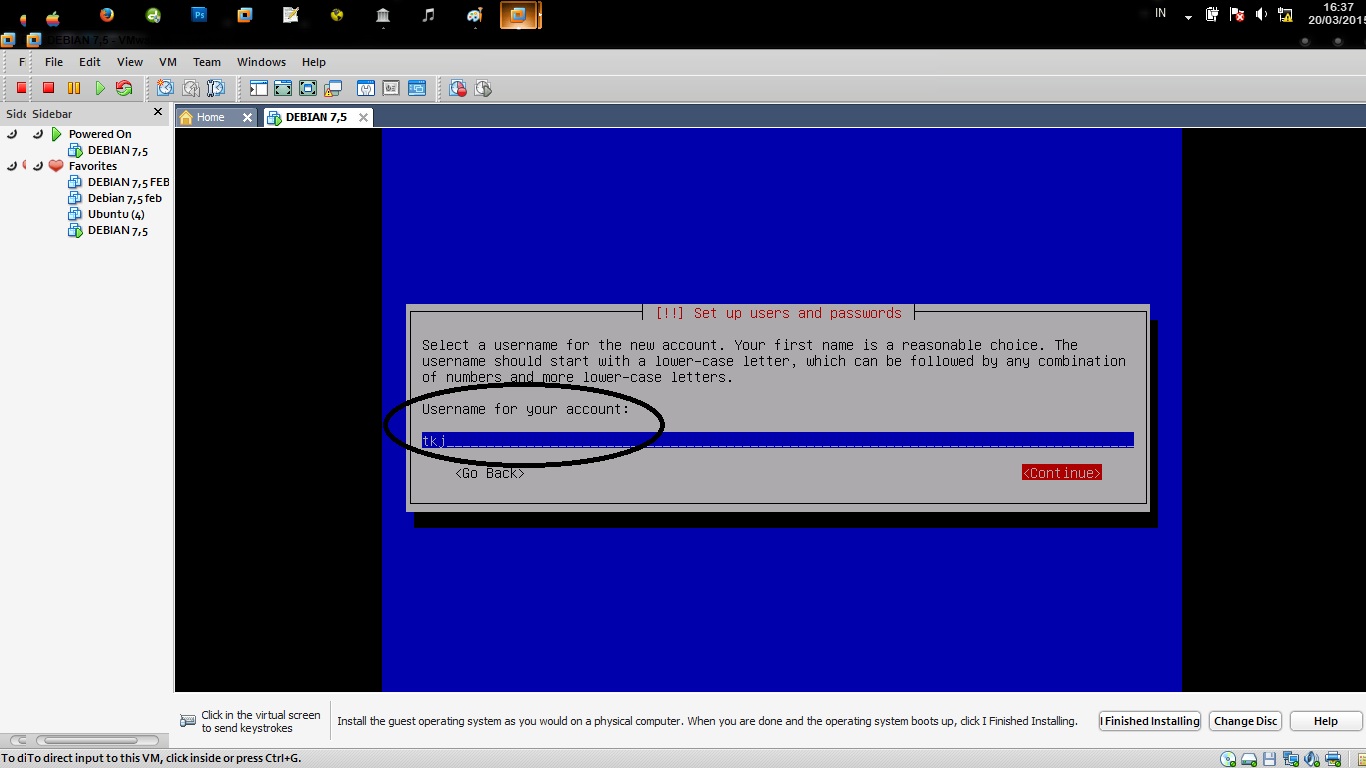Click the Change Disc button

pos(1244,721)
